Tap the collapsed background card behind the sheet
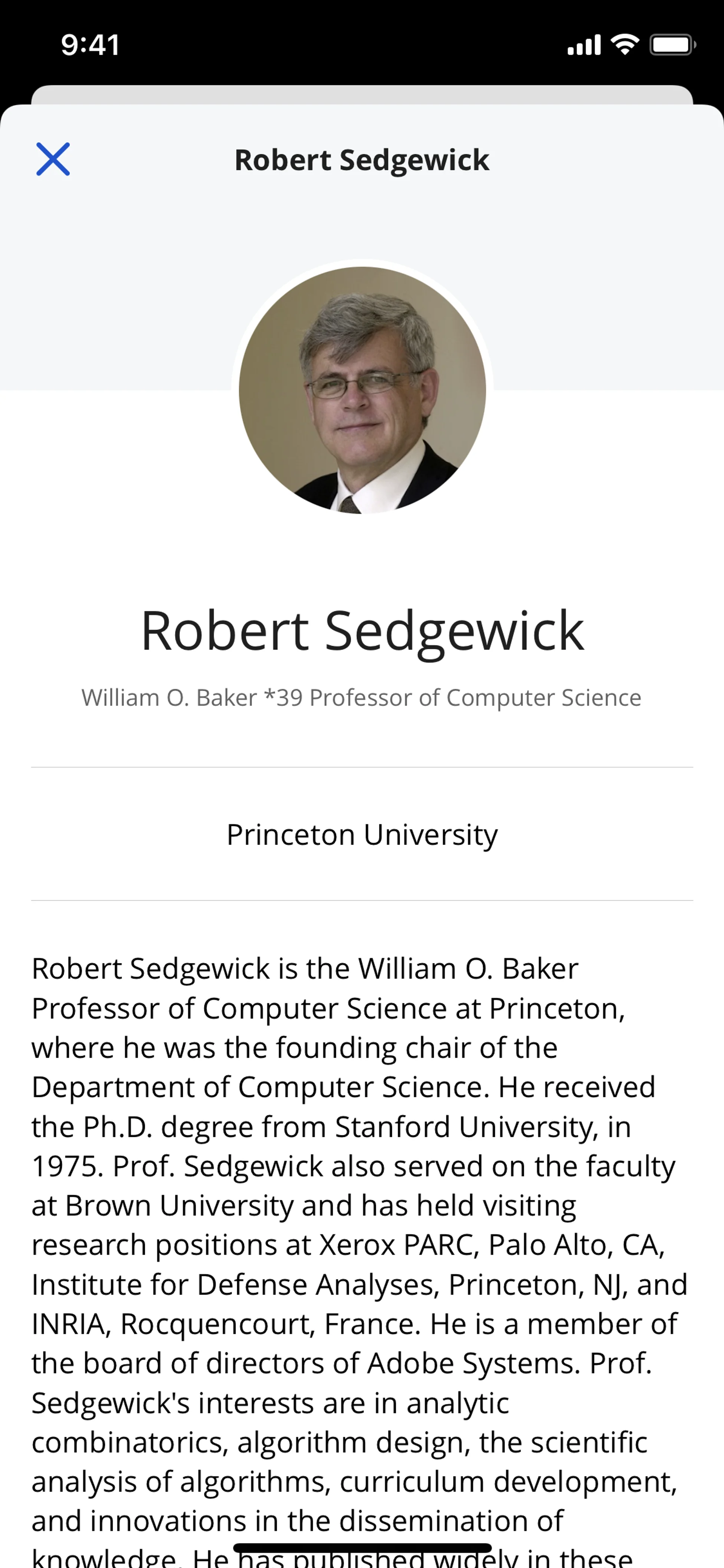Viewport: 724px width, 1568px height. pyautogui.click(x=362, y=94)
